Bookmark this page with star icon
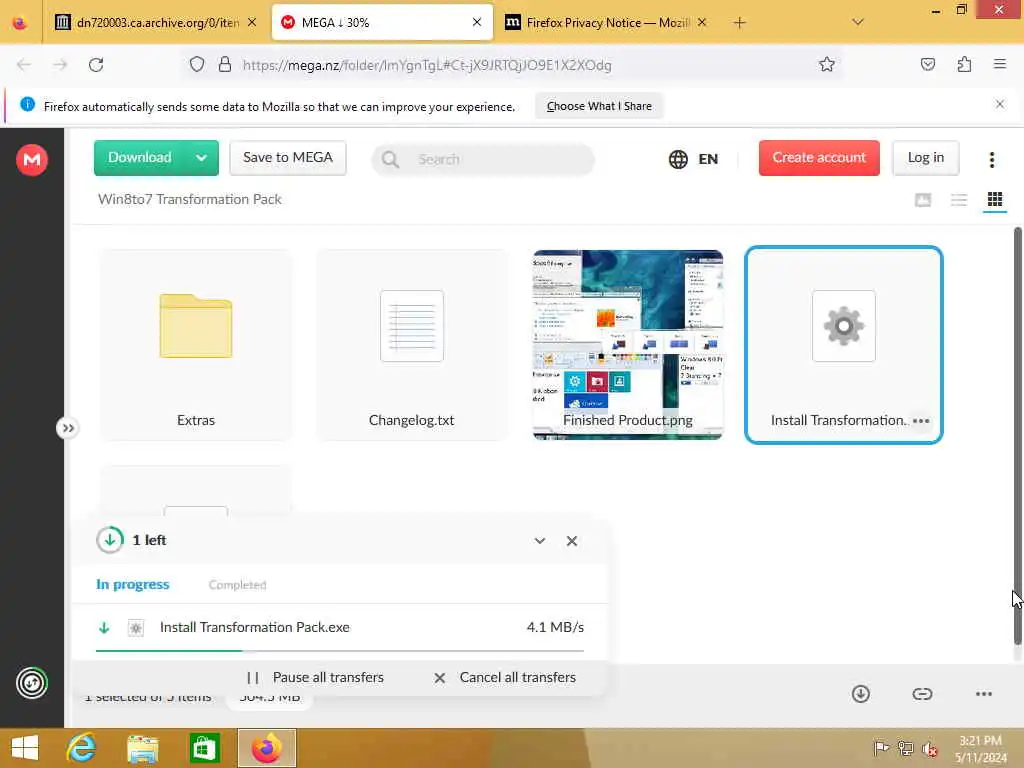 [826, 65]
